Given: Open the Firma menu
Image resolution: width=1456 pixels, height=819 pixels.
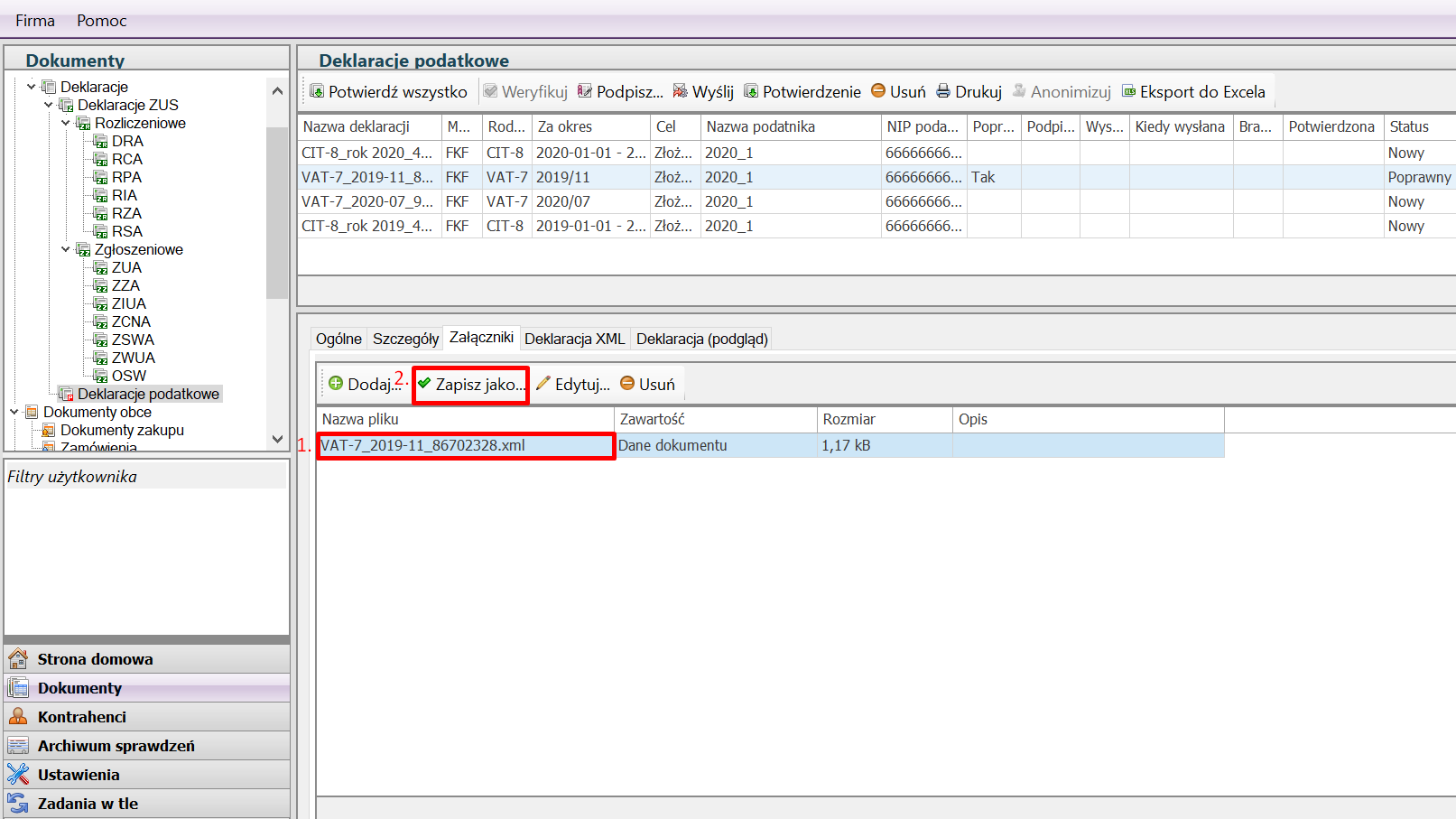Looking at the screenshot, I should pos(35,21).
